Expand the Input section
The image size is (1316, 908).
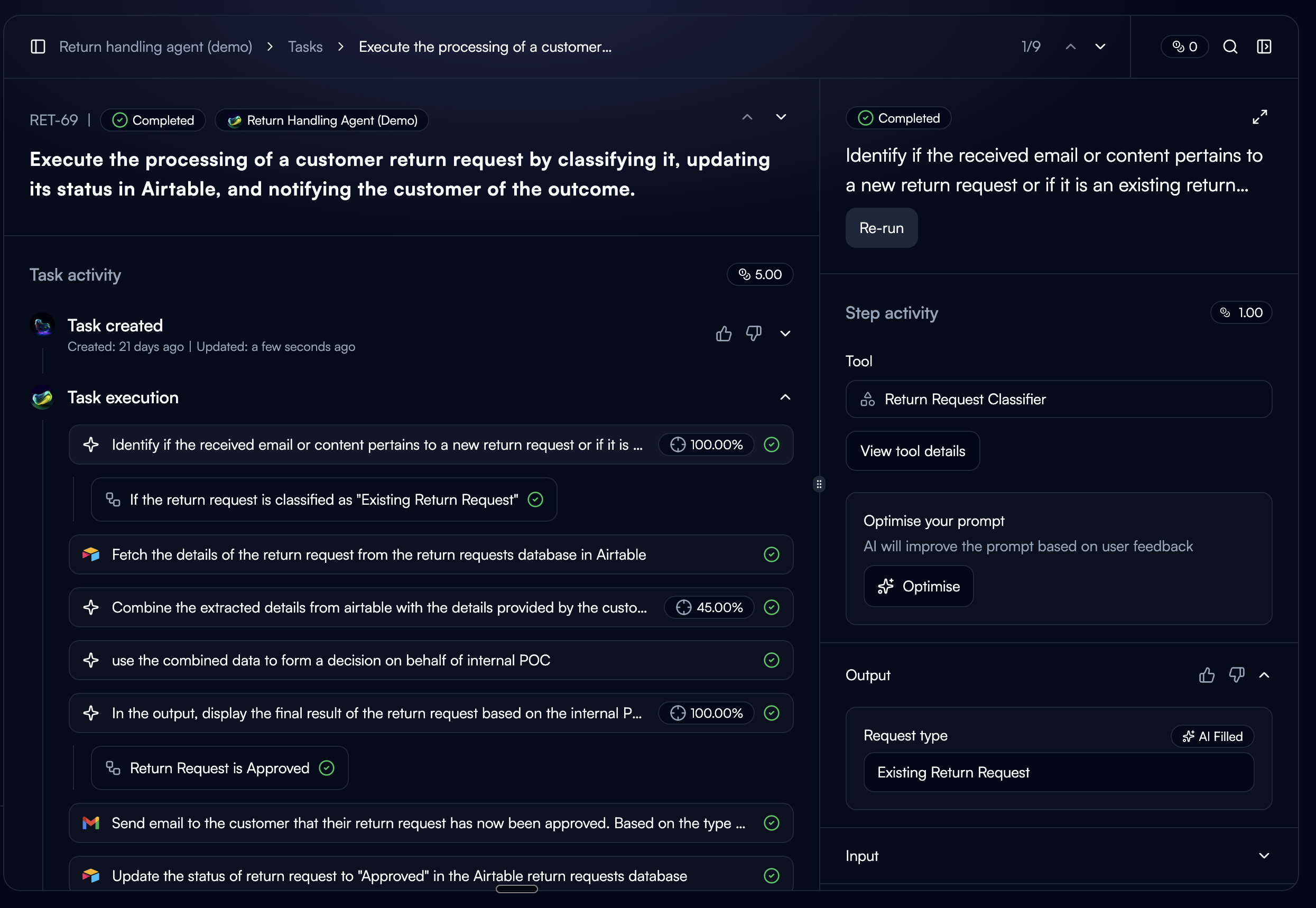(1264, 856)
